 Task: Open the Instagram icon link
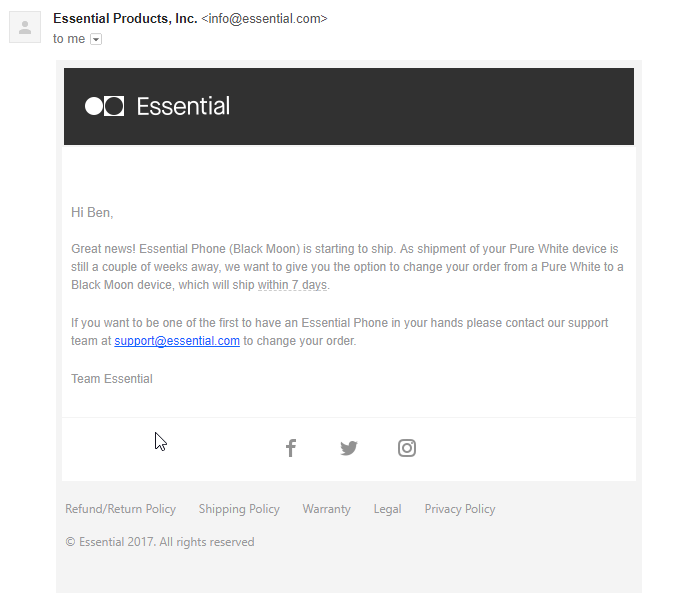[407, 448]
